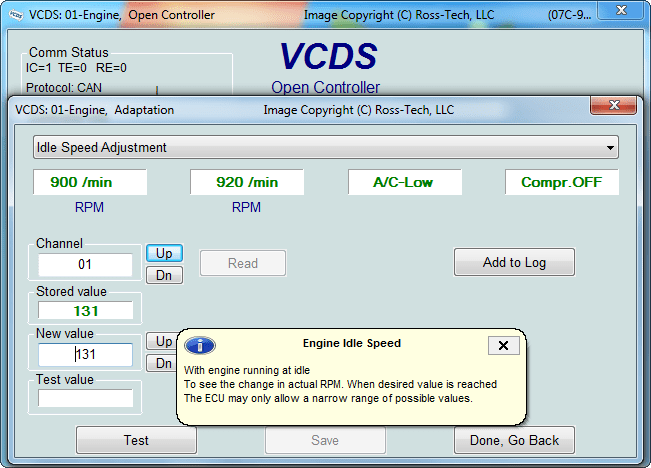Screen dimensions: 651x468
Task: Decrease channel with the Channel Dn button
Action: coord(164,275)
